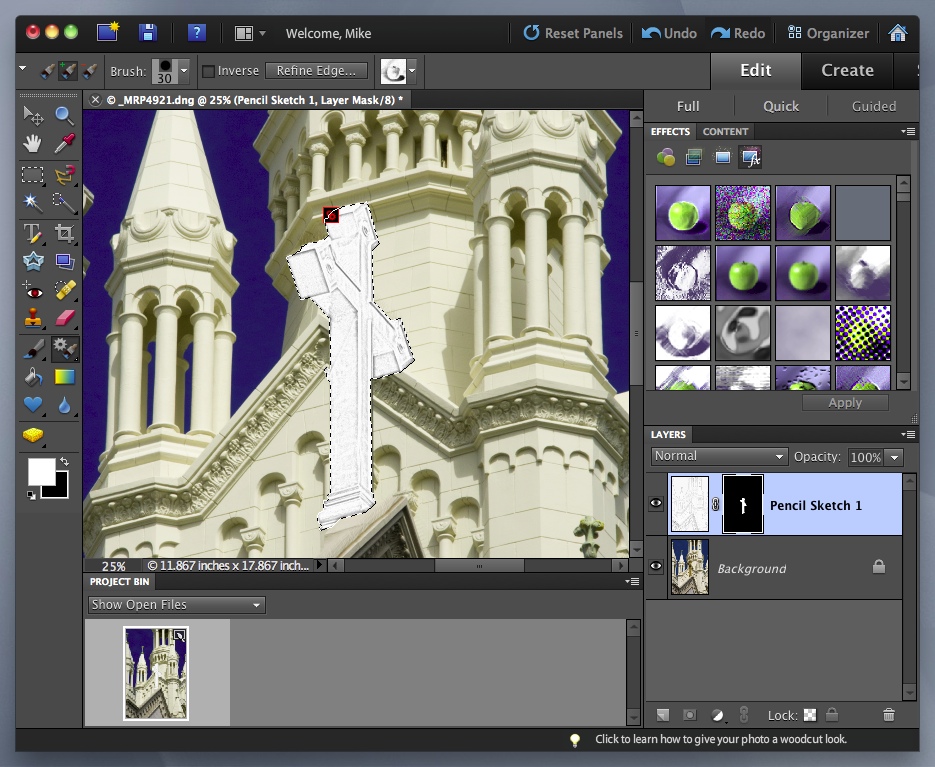
Task: Enable the Inverse checkbox
Action: [208, 71]
